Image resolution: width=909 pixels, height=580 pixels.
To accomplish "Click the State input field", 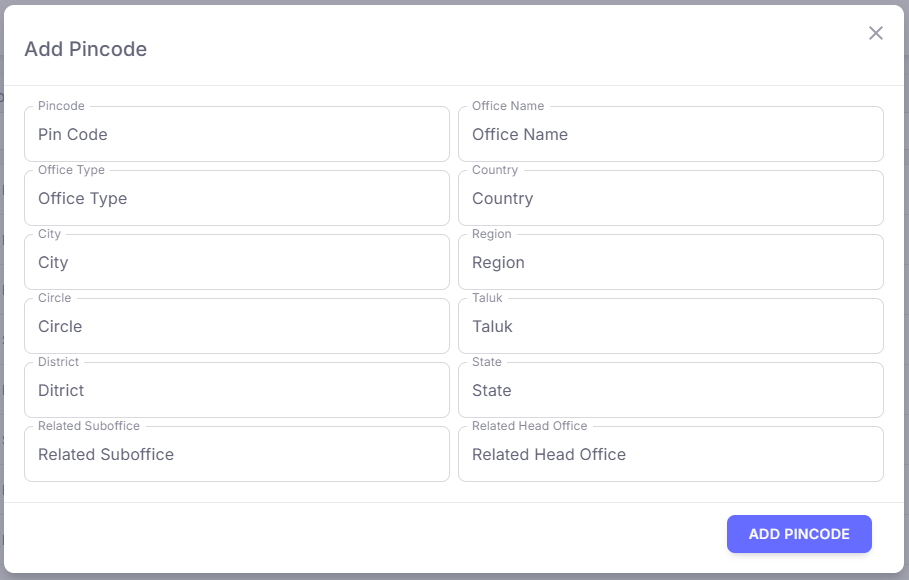I will coord(670,391).
